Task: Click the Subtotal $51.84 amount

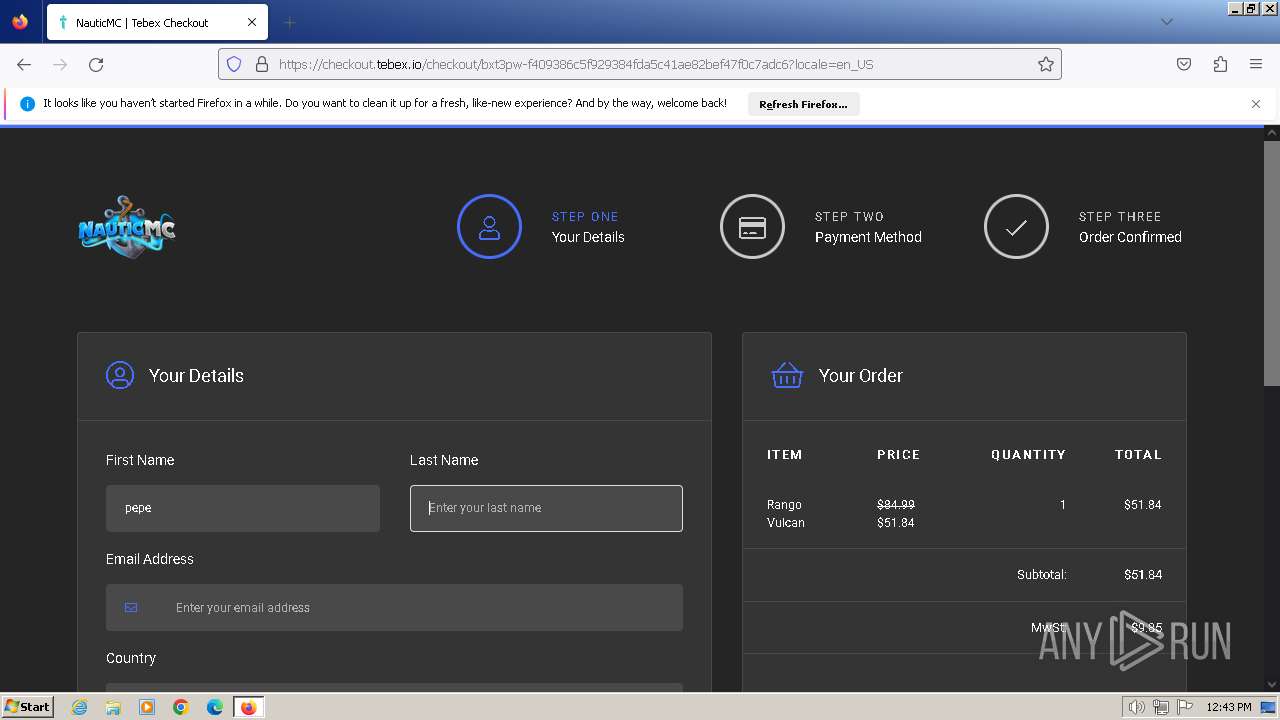Action: [1143, 575]
